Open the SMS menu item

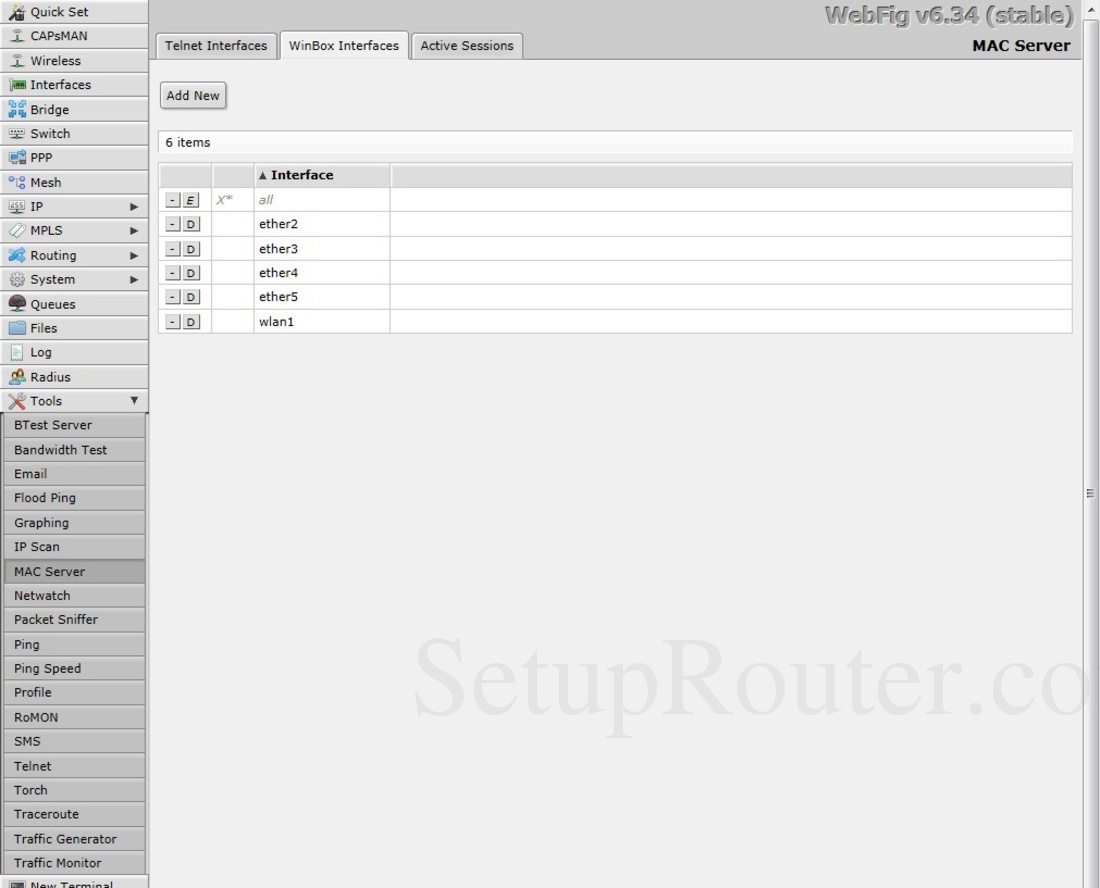[x=74, y=741]
